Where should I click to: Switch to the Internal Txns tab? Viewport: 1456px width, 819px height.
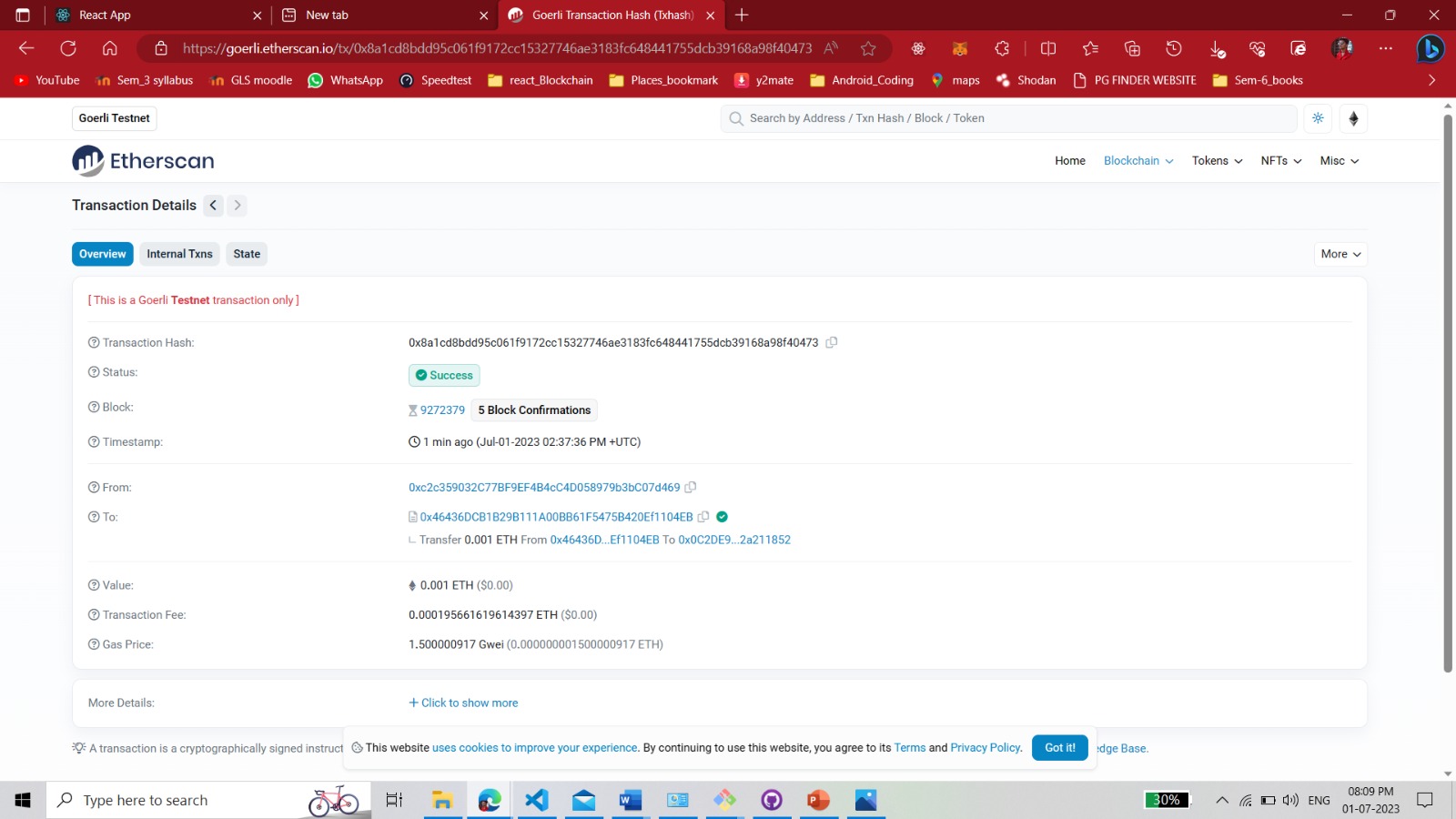click(x=178, y=254)
